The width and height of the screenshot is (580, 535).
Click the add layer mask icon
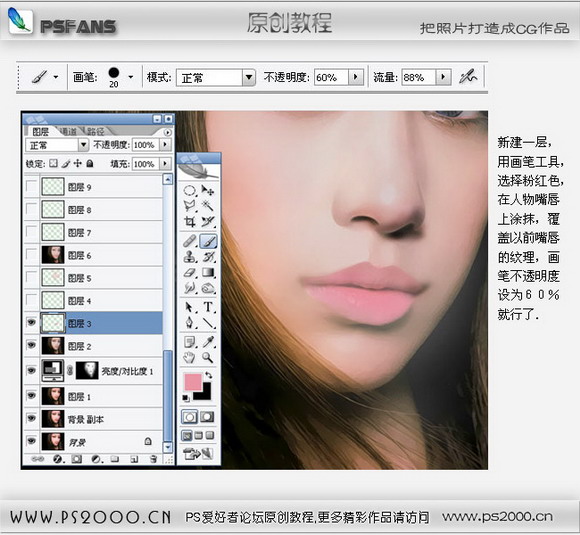(77, 459)
